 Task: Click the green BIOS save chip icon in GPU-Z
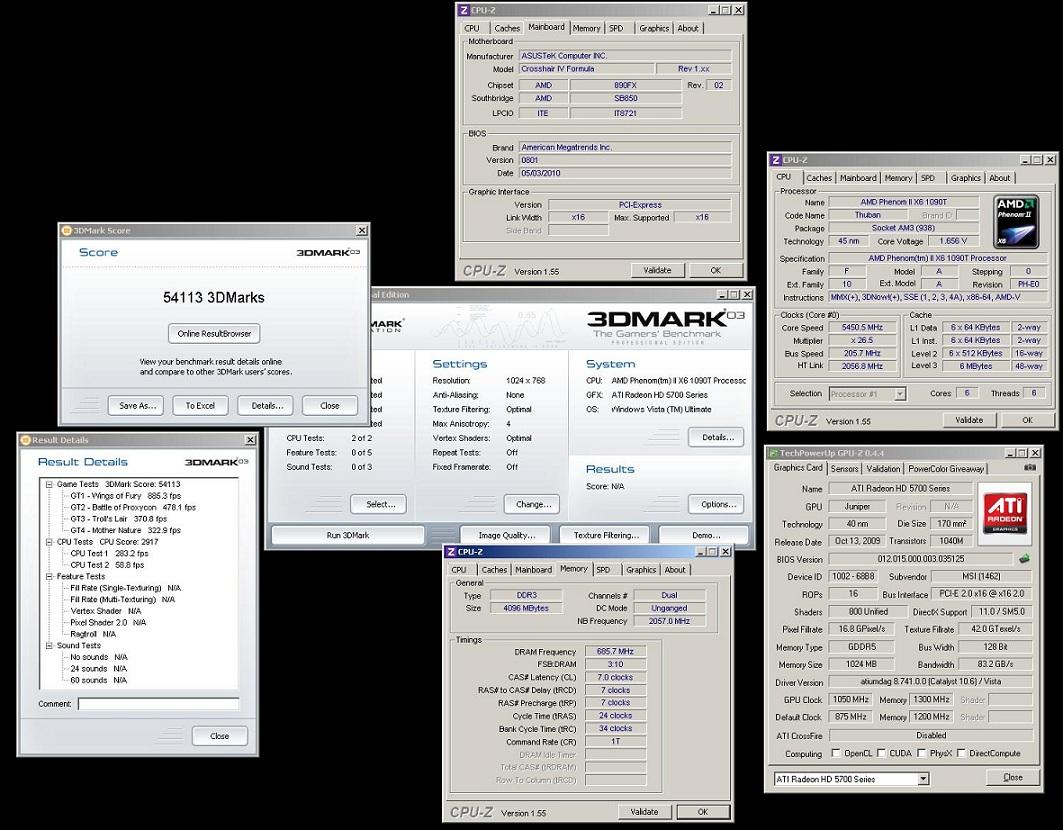coord(1024,559)
